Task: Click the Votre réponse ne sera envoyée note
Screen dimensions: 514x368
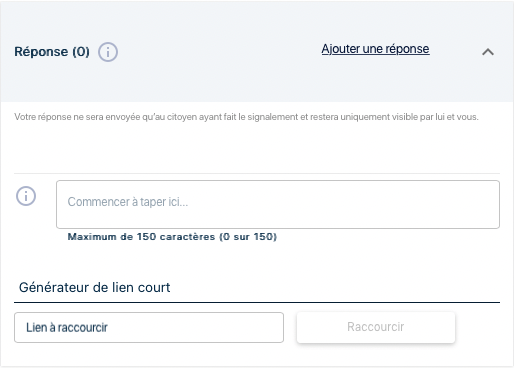Action: pyautogui.click(x=246, y=117)
